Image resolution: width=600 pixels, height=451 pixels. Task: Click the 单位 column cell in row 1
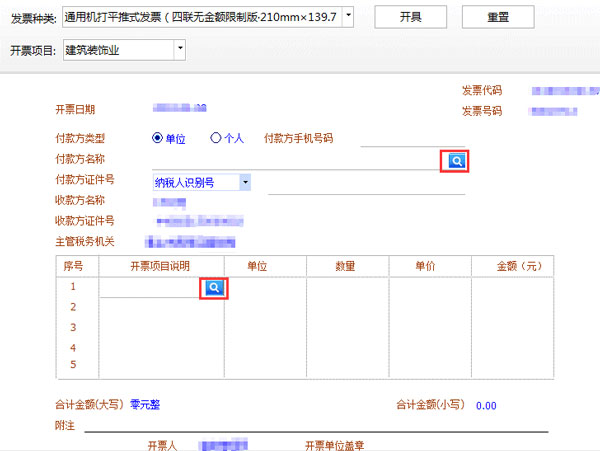265,288
